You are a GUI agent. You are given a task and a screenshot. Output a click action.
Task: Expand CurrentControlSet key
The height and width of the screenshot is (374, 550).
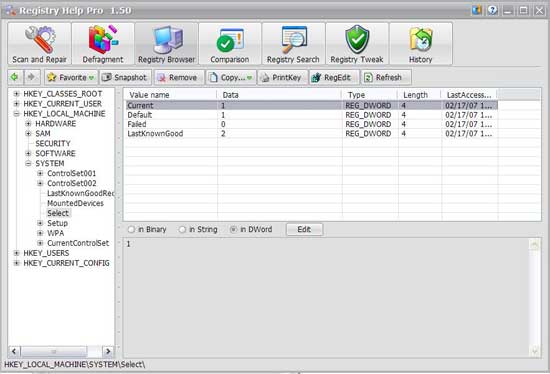pos(40,243)
